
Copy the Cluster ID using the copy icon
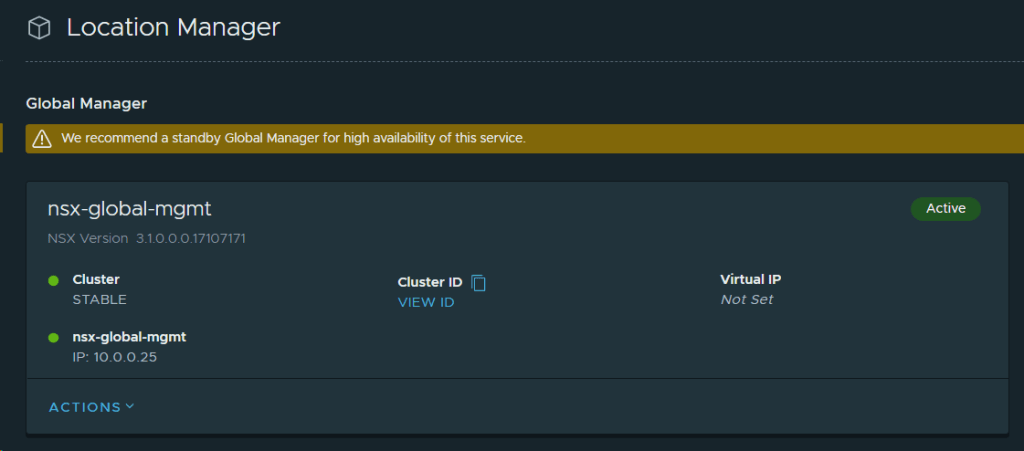[x=479, y=283]
